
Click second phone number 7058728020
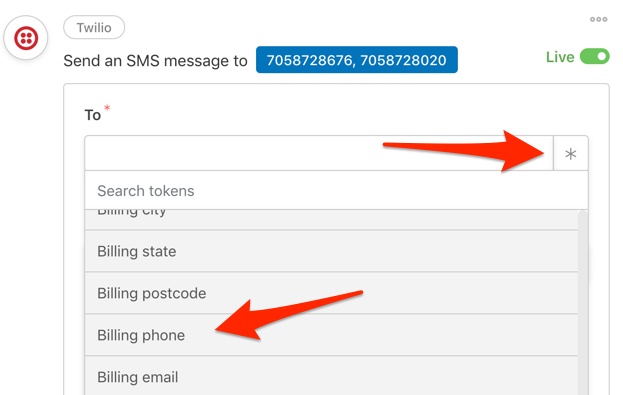[403, 60]
